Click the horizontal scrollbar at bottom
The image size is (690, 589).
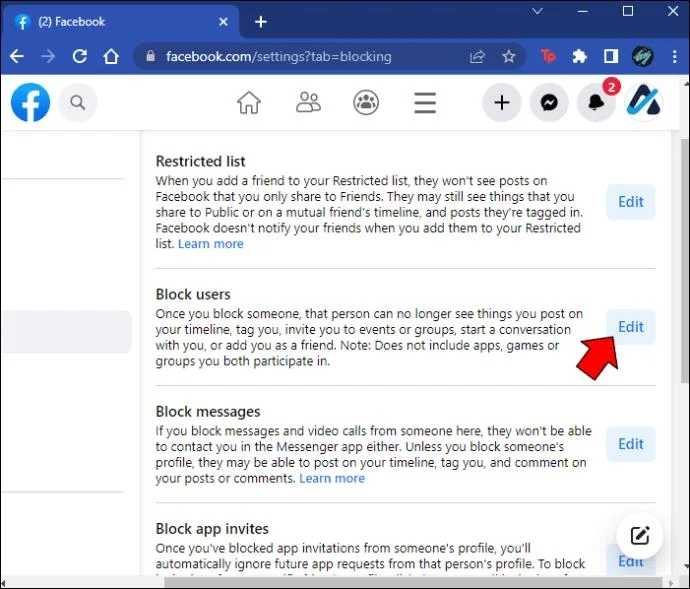(413, 582)
